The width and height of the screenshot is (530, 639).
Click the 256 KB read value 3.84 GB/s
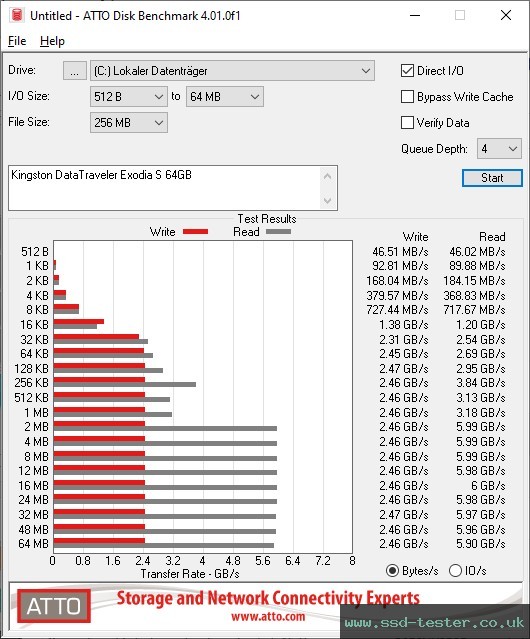tap(481, 383)
